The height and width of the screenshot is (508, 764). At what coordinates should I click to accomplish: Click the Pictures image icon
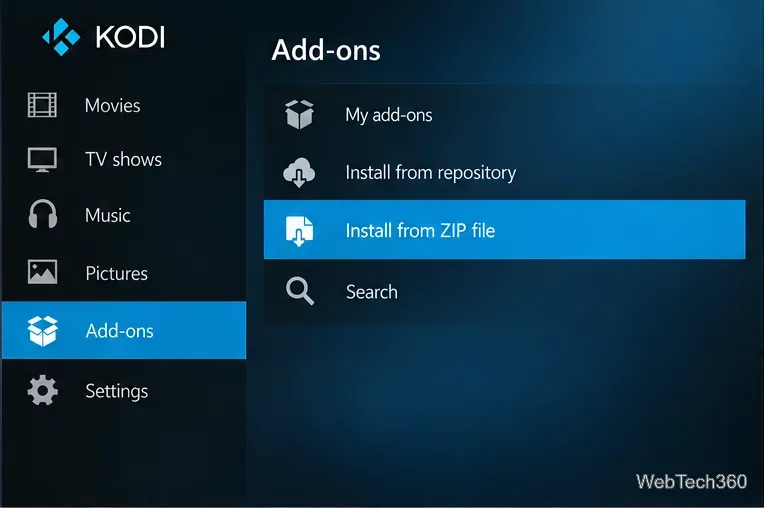pyautogui.click(x=42, y=272)
